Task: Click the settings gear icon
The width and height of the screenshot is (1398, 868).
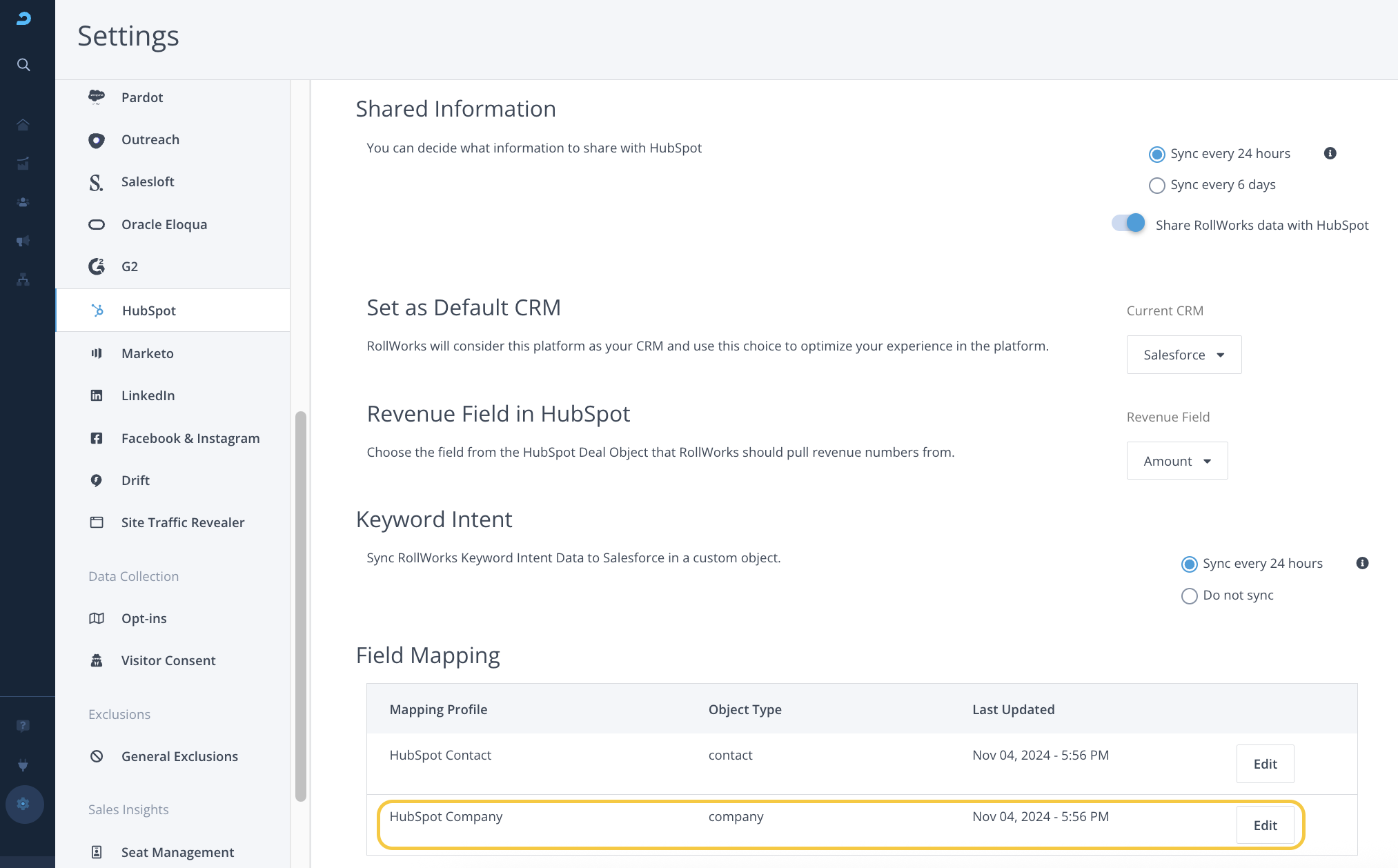Action: [24, 804]
